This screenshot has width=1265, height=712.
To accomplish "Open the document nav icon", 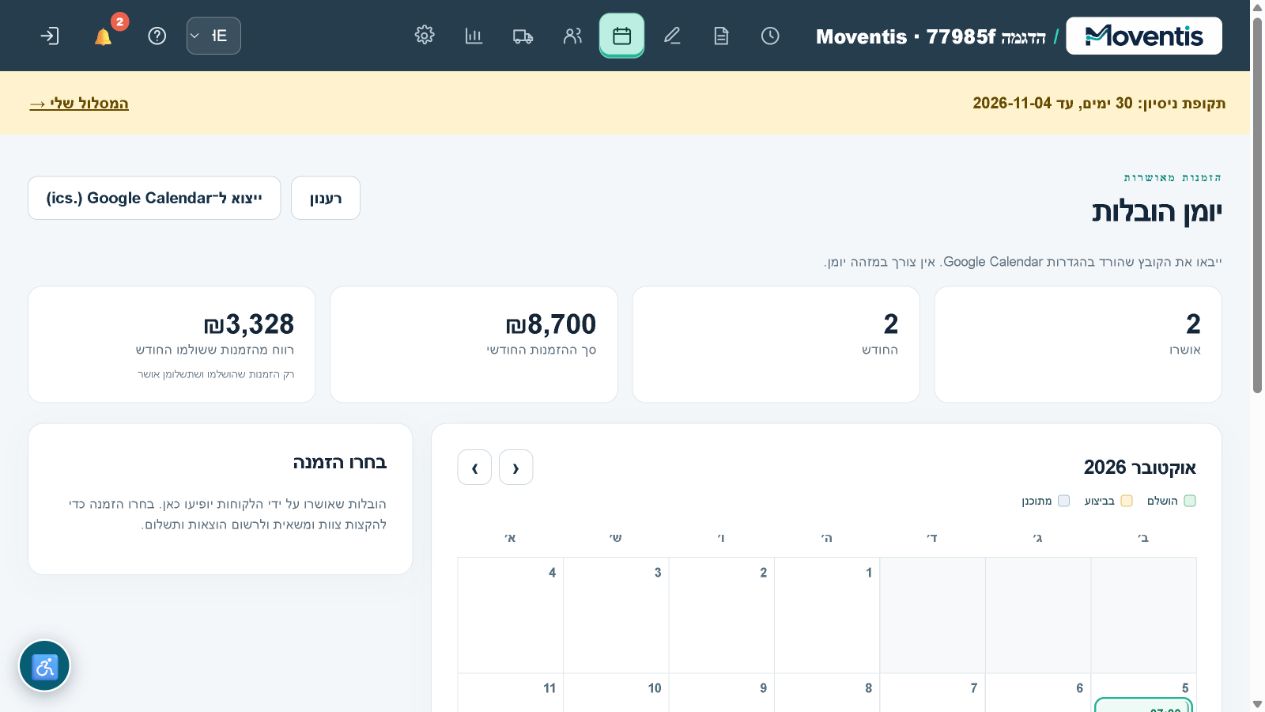I will (x=721, y=36).
